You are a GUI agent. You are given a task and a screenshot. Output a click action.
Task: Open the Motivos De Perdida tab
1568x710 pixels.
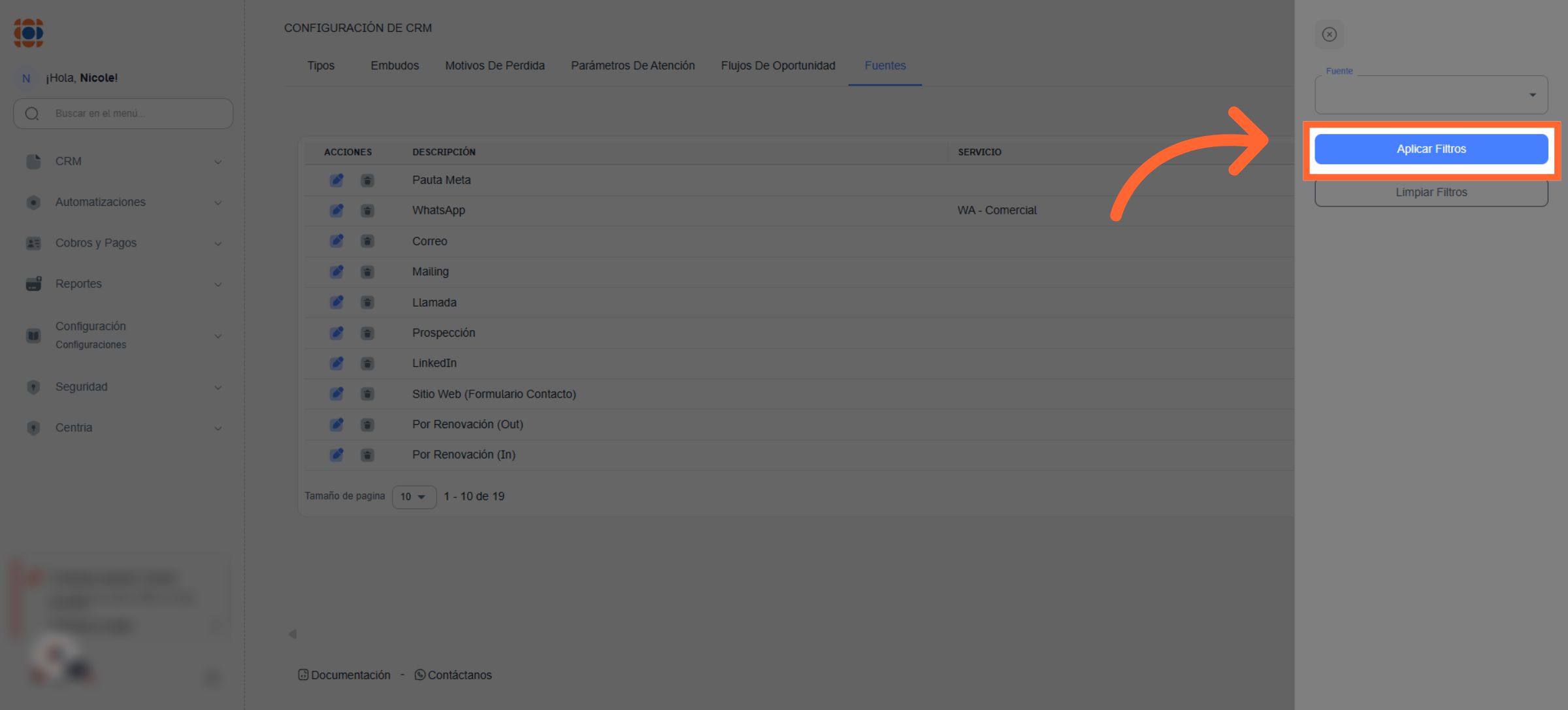coord(495,65)
